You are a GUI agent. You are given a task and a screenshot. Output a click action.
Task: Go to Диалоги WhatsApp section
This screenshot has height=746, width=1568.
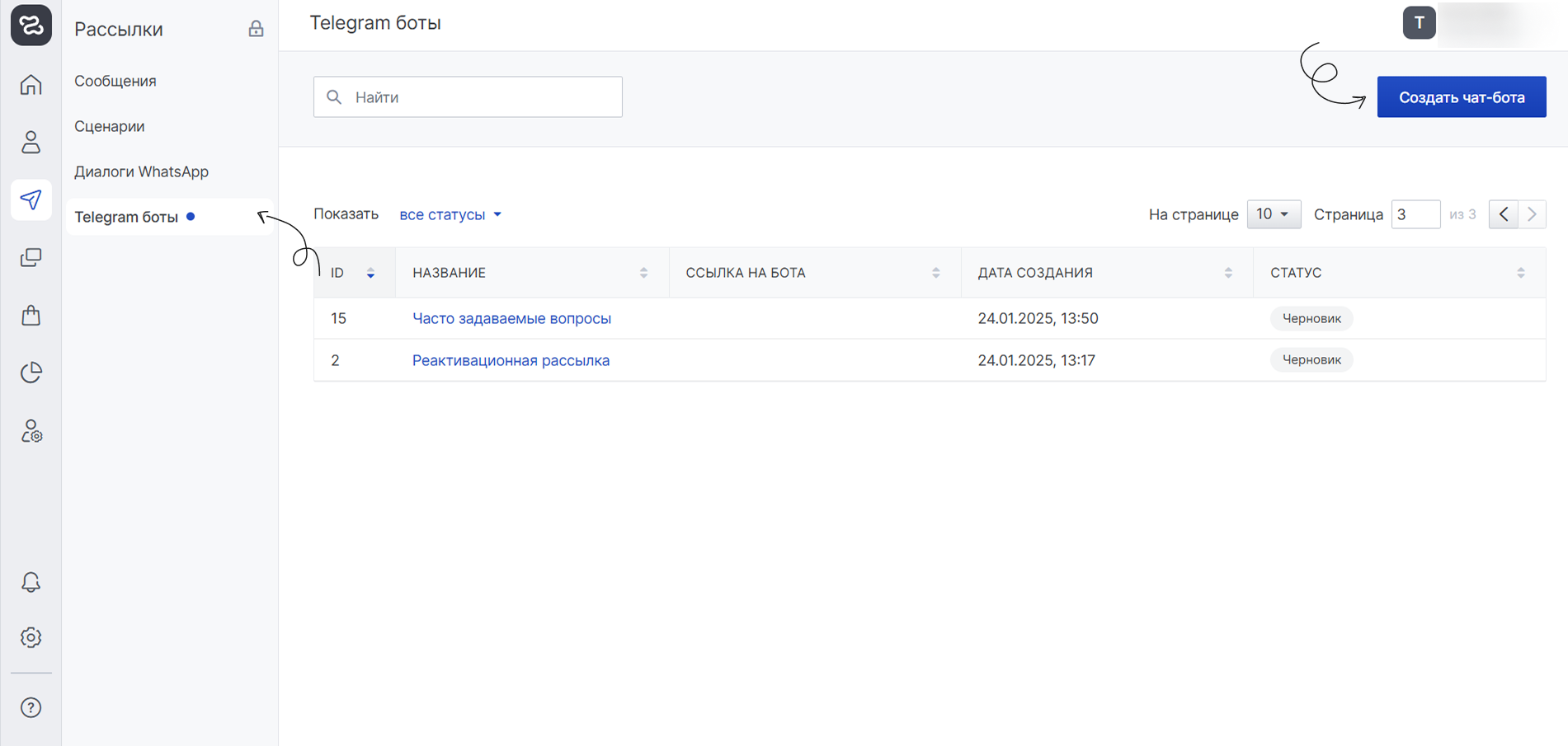tap(141, 171)
